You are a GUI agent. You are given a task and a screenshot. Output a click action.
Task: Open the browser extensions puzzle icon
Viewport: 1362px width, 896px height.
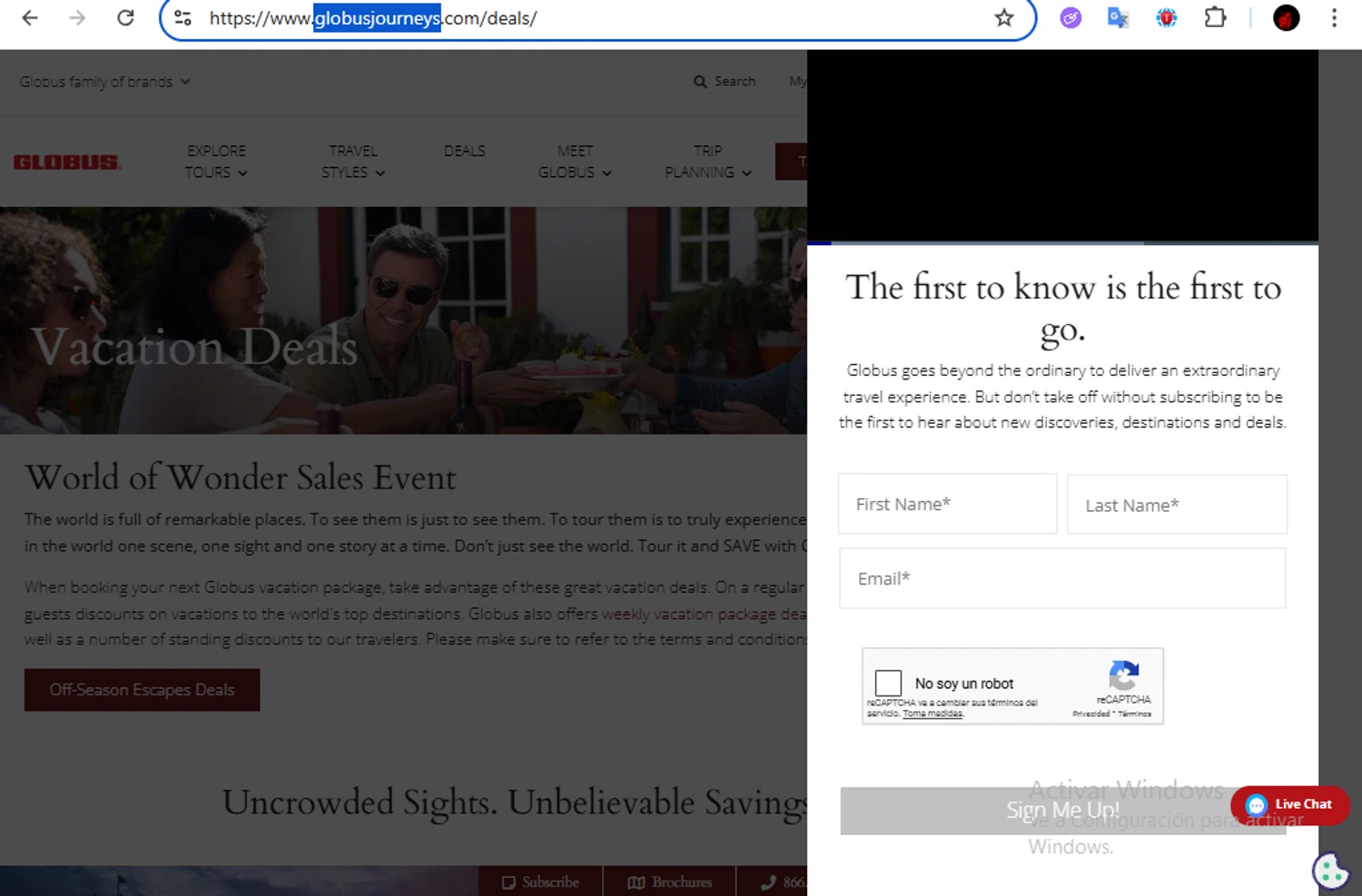[1214, 18]
